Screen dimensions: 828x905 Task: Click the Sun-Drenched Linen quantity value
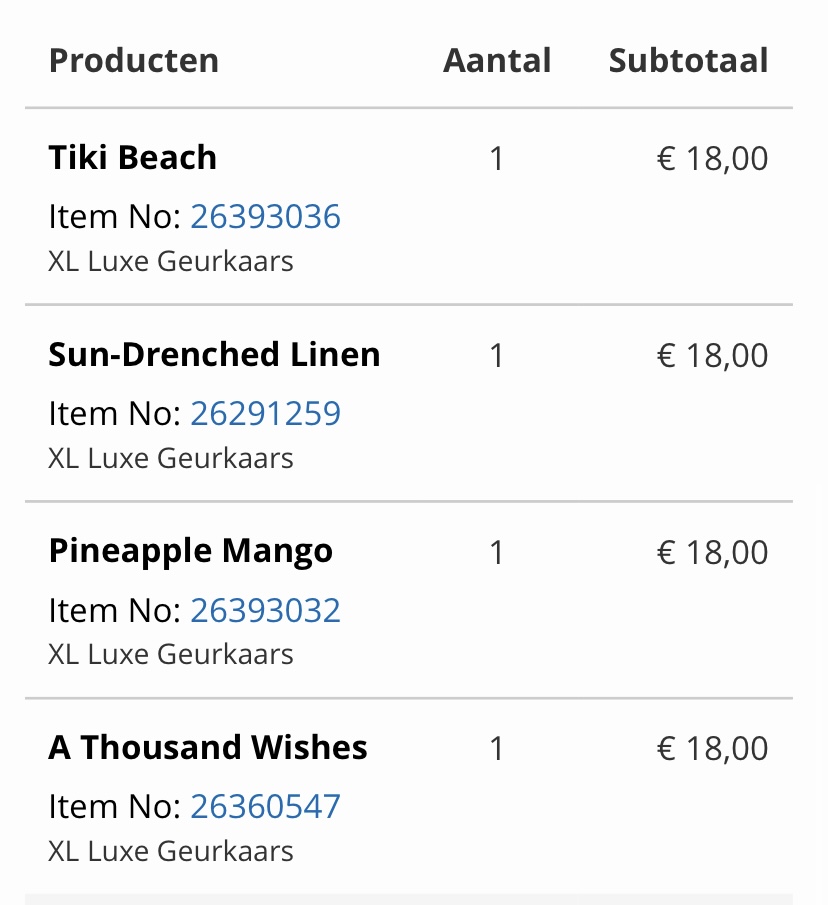[x=497, y=356]
